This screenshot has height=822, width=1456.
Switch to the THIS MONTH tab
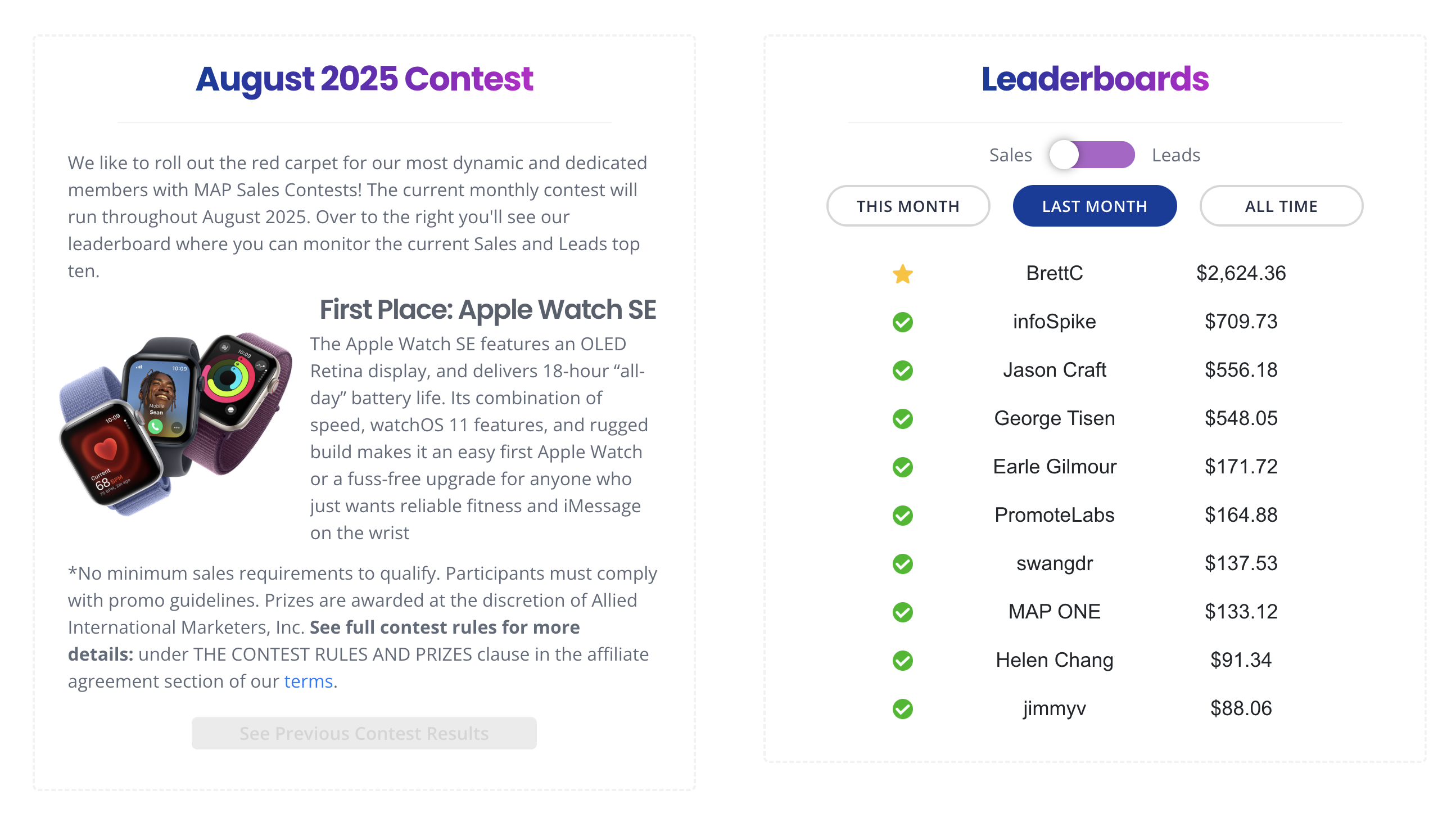[908, 206]
